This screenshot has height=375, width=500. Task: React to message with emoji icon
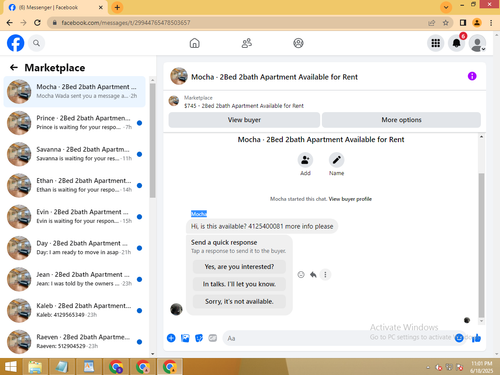coord(301,274)
